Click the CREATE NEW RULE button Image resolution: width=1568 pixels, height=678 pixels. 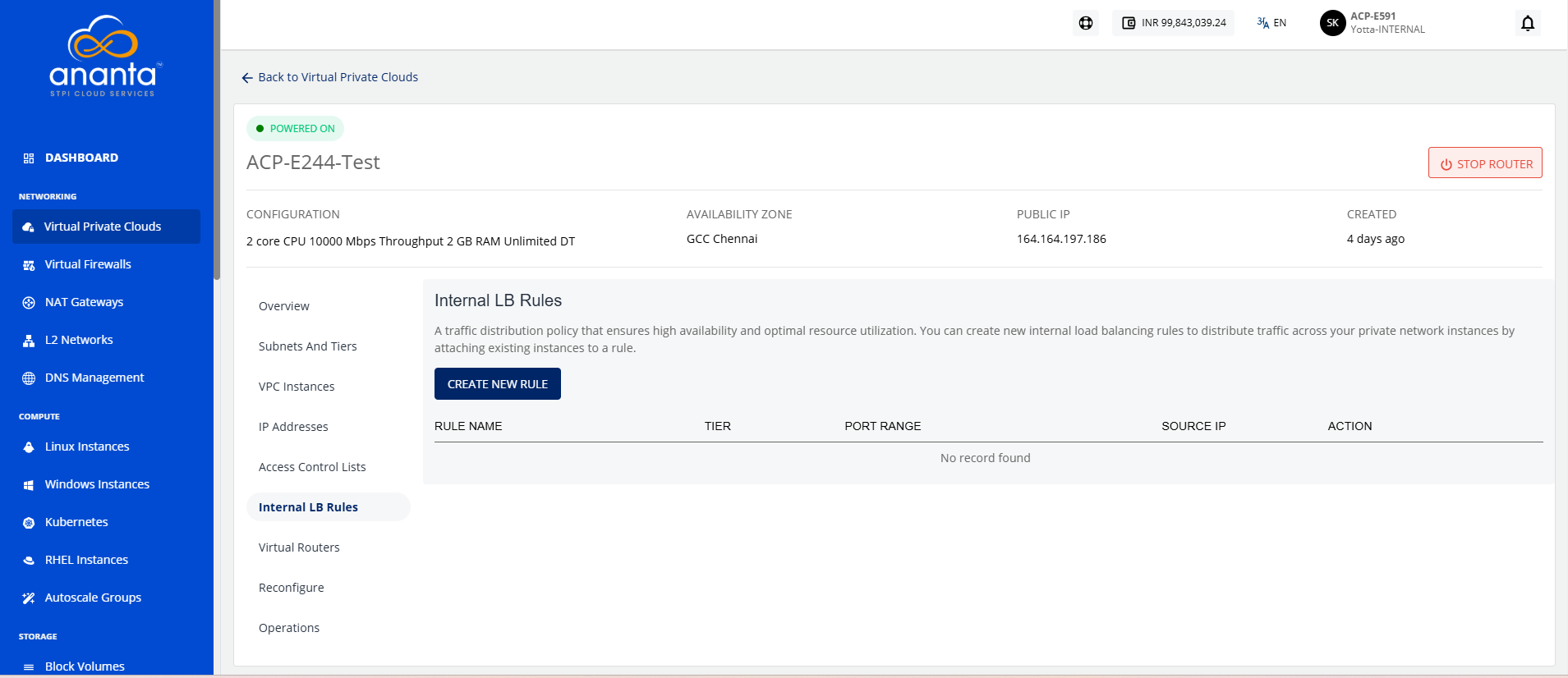[498, 384]
